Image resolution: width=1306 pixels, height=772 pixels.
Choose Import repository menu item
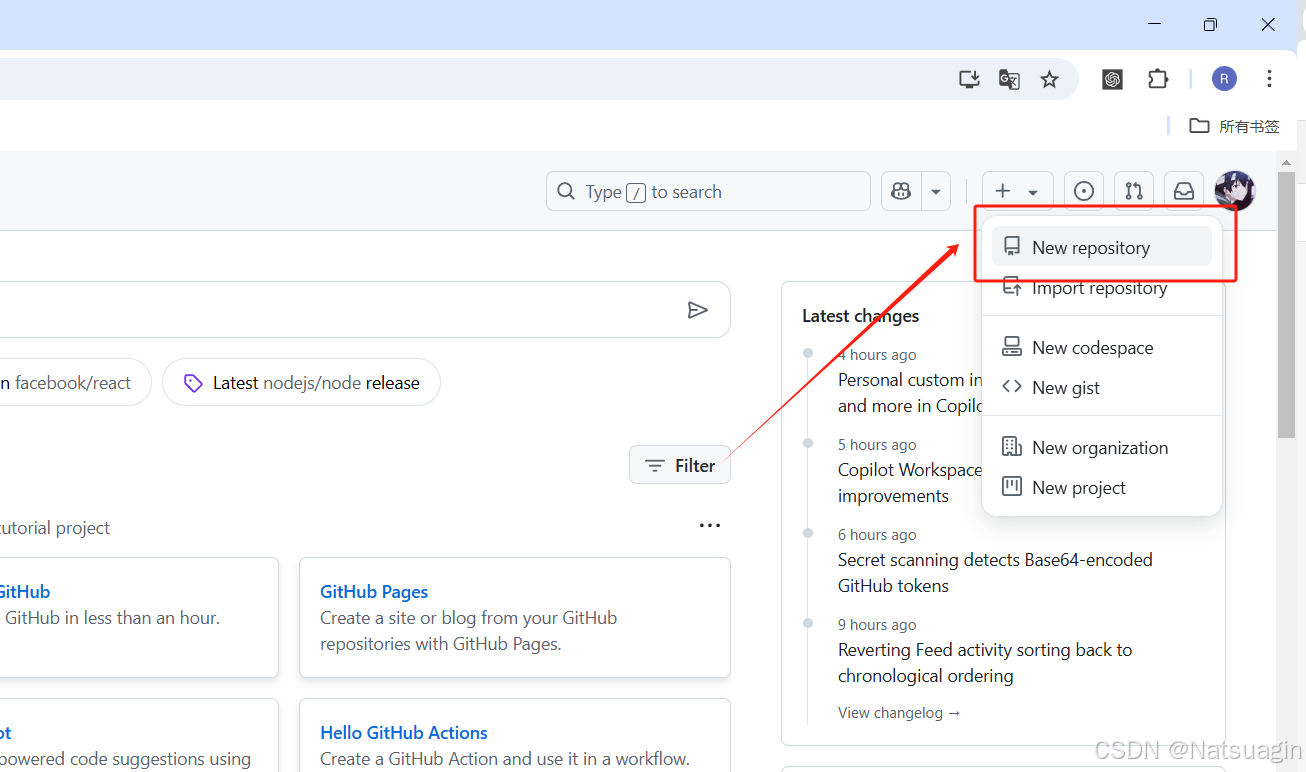1099,288
